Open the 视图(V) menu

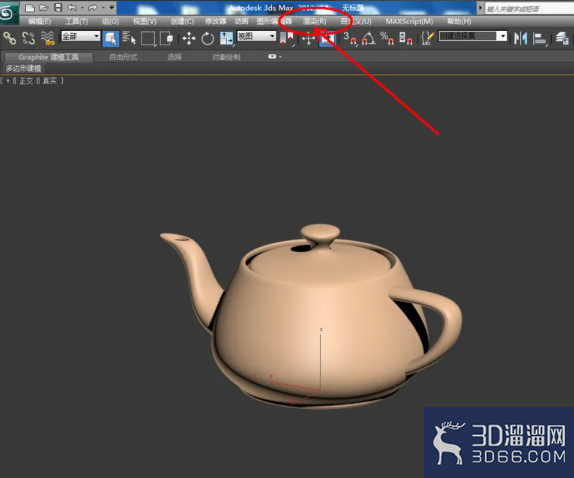145,21
